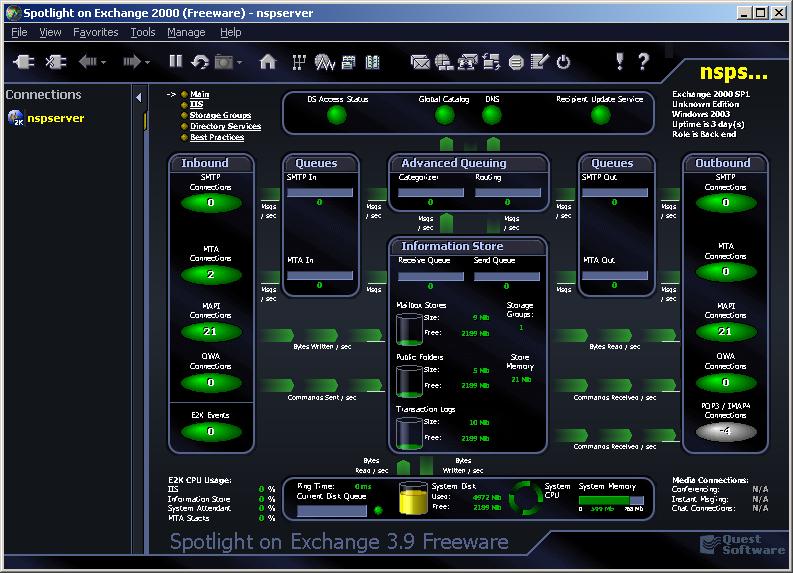Open the Best Practices link
The width and height of the screenshot is (793, 573).
coord(217,137)
